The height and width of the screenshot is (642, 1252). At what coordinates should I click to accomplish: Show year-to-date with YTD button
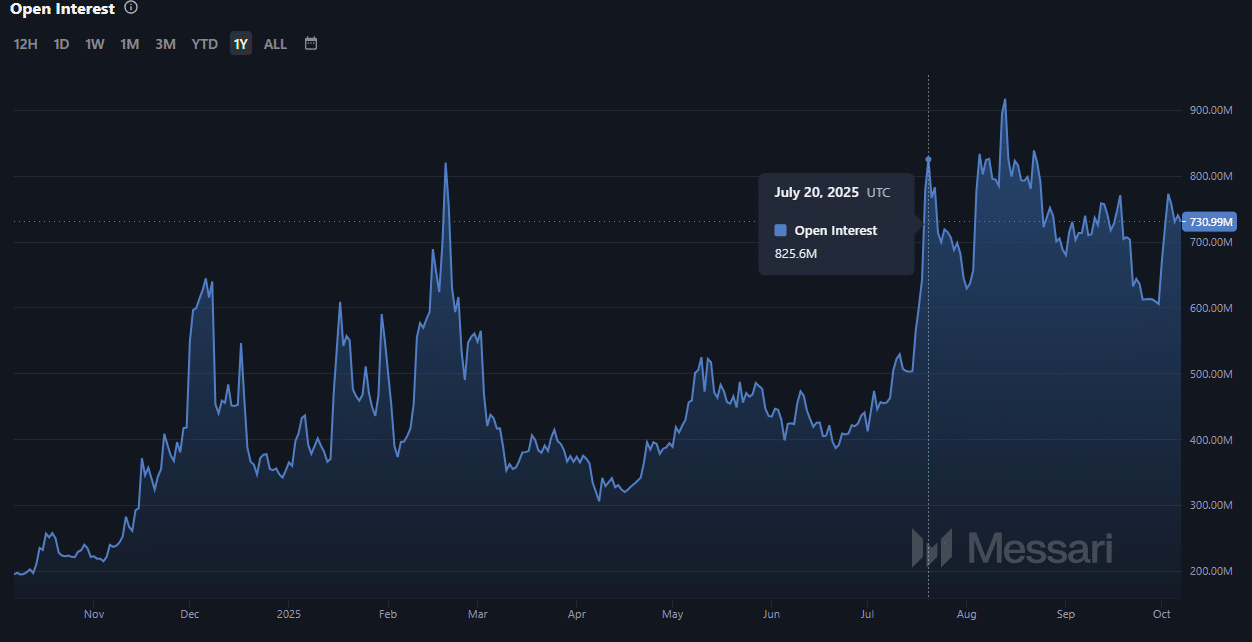204,44
